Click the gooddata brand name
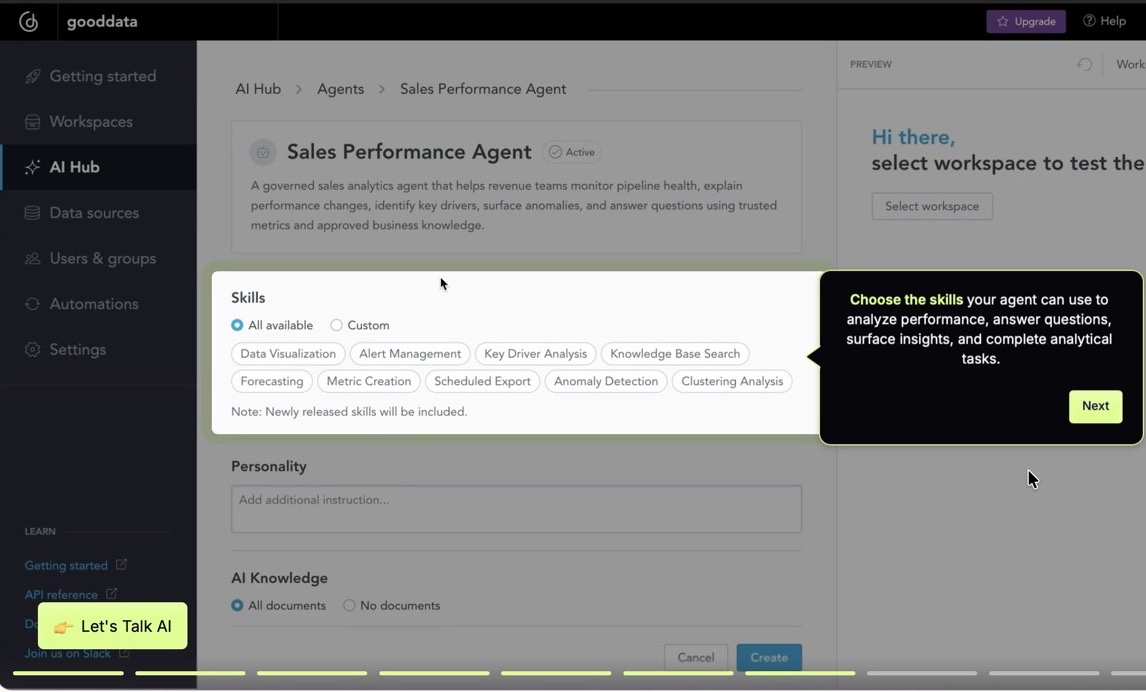1146x692 pixels. click(102, 21)
